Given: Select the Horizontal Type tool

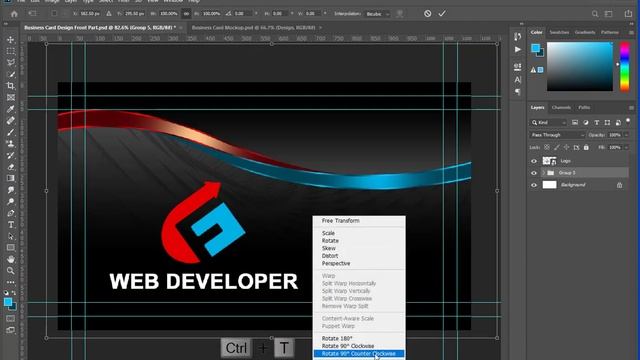Looking at the screenshot, I should pos(11,224).
